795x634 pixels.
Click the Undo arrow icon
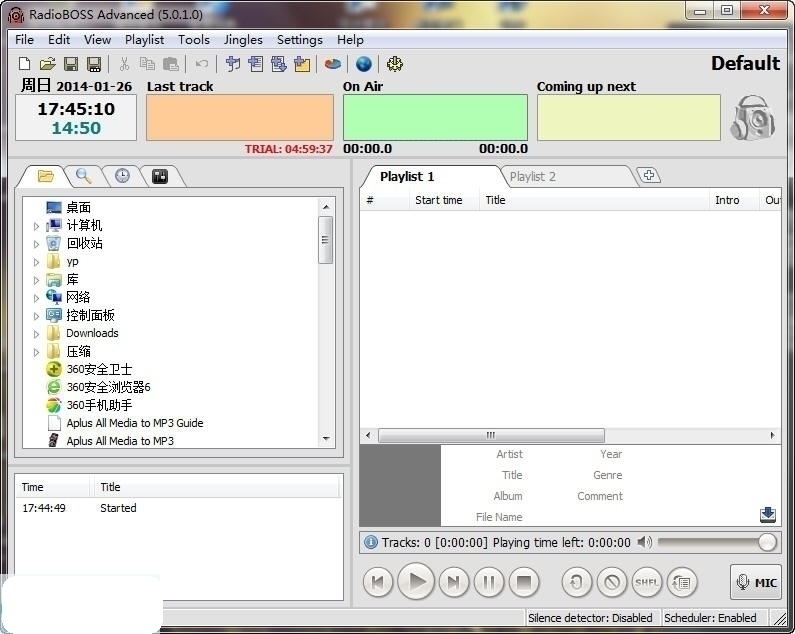pyautogui.click(x=202, y=64)
